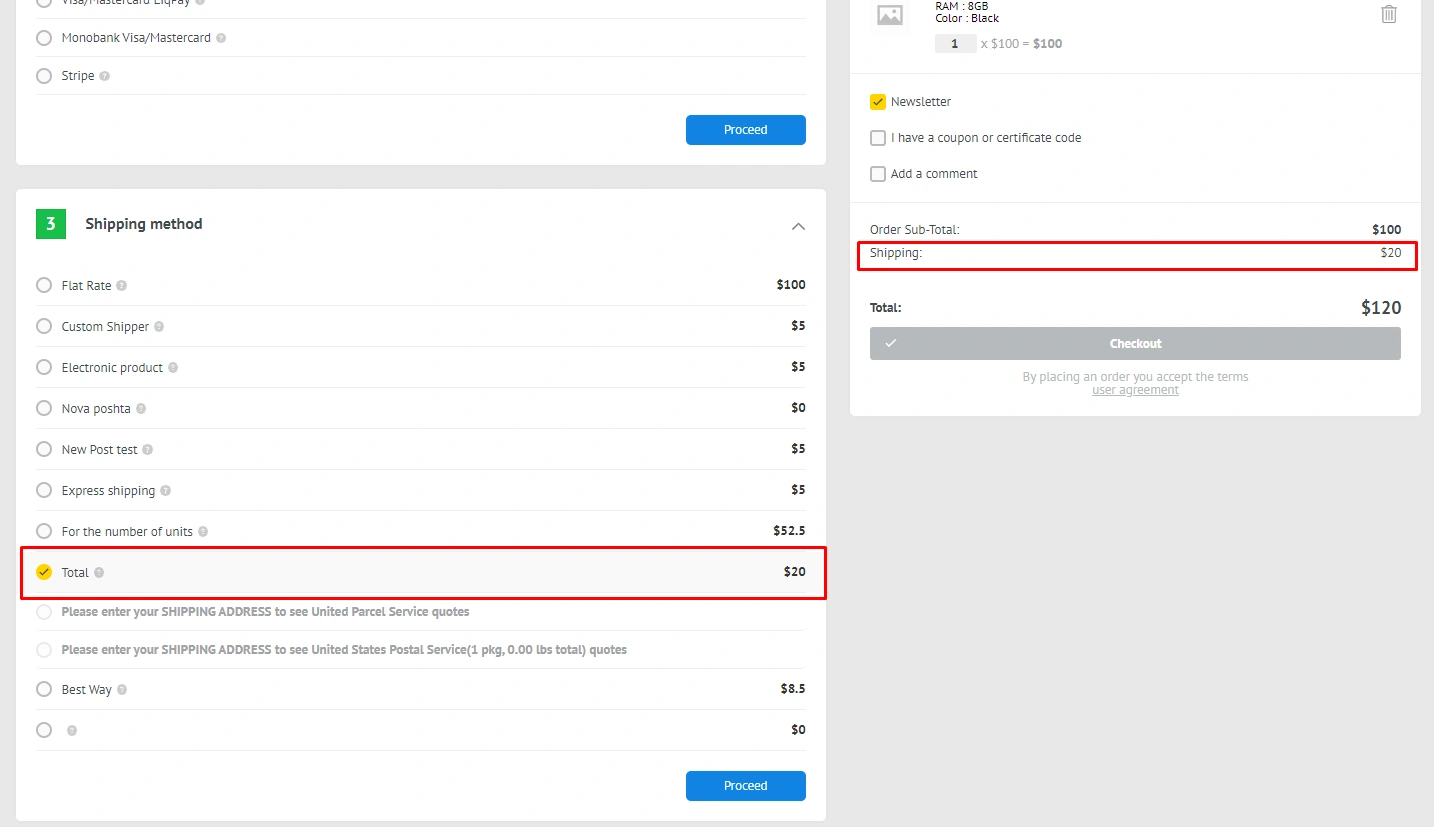Click the trash icon to remove cart item
This screenshot has width=1434, height=827.
(1388, 14)
